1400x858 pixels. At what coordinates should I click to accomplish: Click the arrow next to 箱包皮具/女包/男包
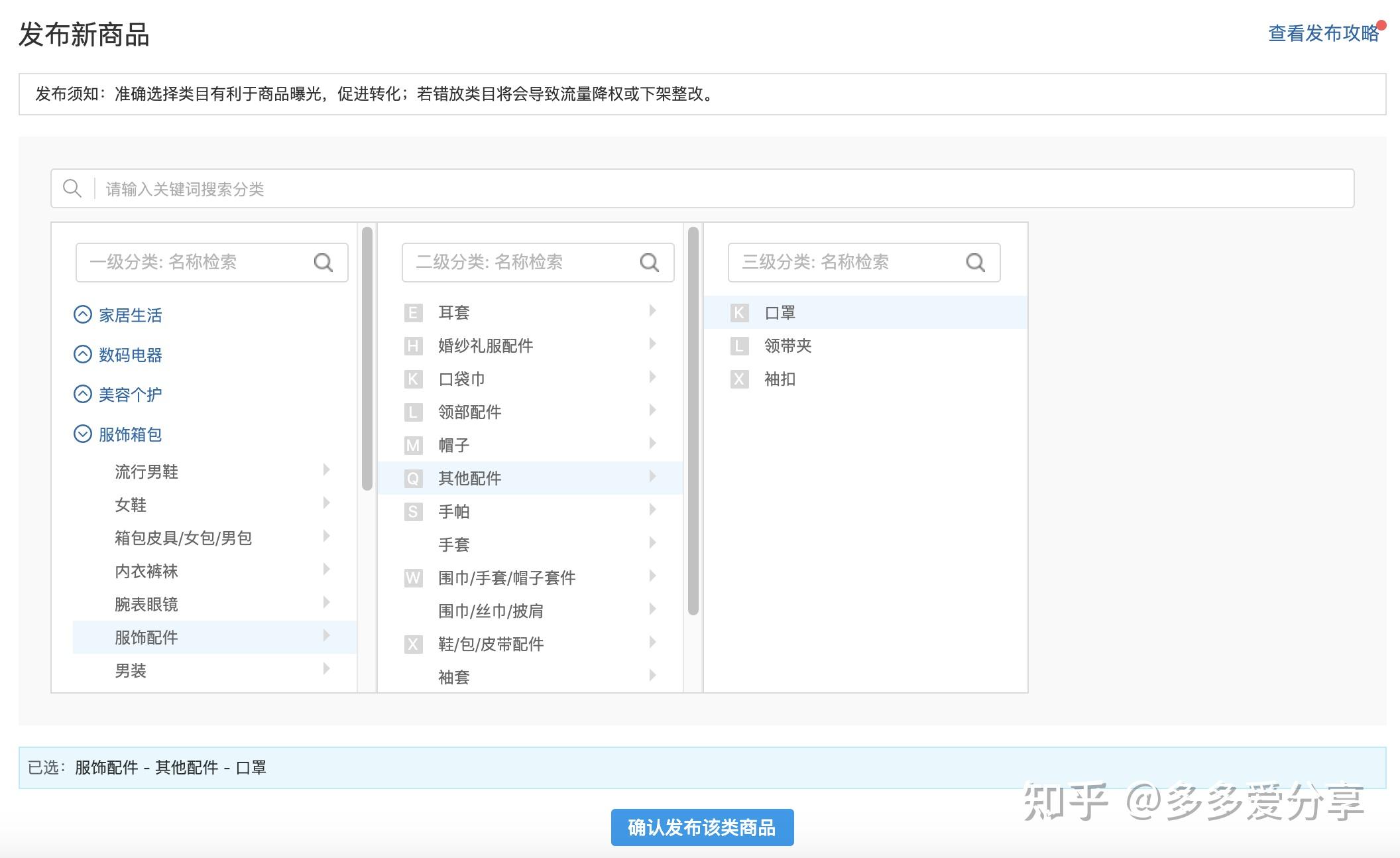point(326,536)
